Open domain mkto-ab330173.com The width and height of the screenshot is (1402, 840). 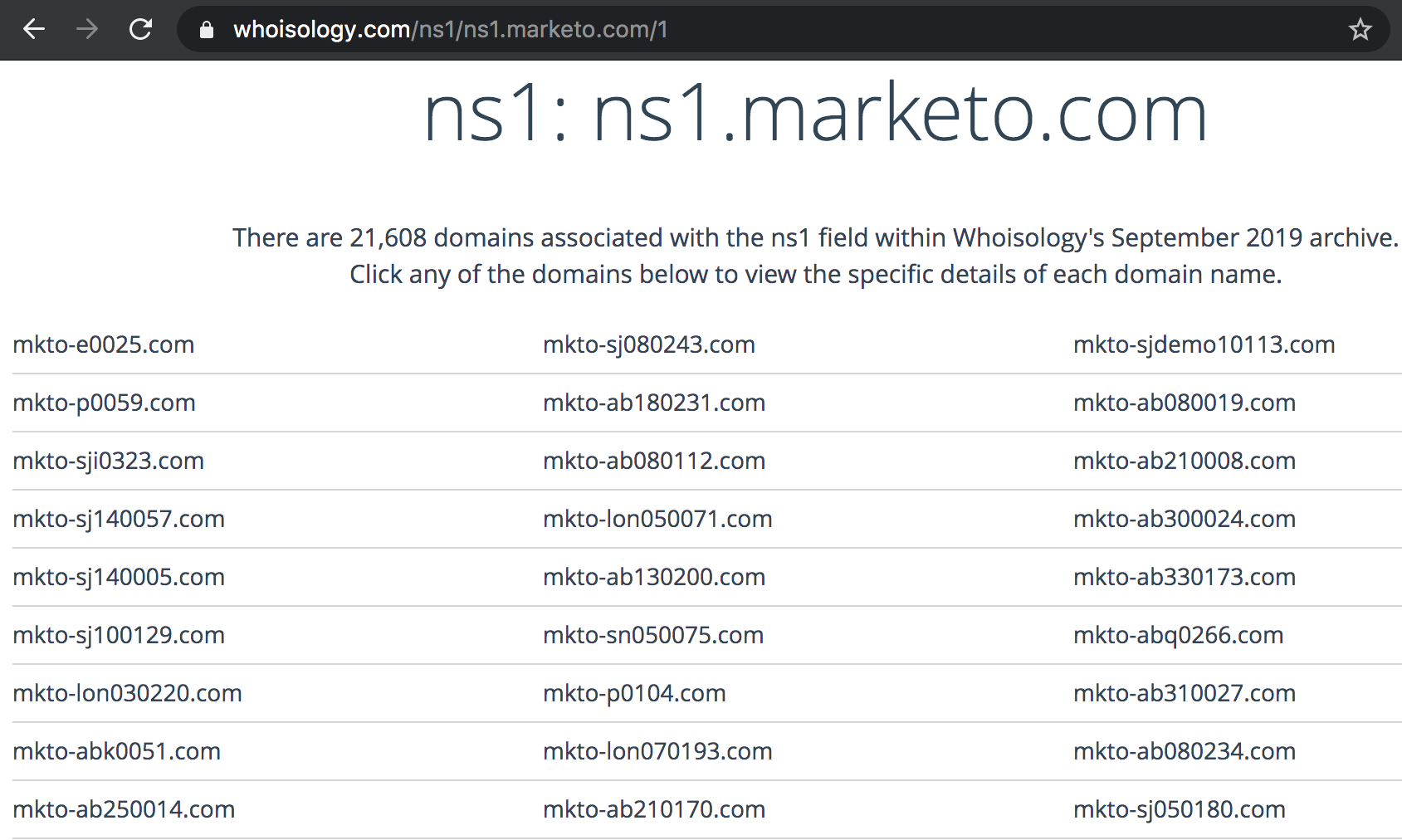click(x=1185, y=577)
